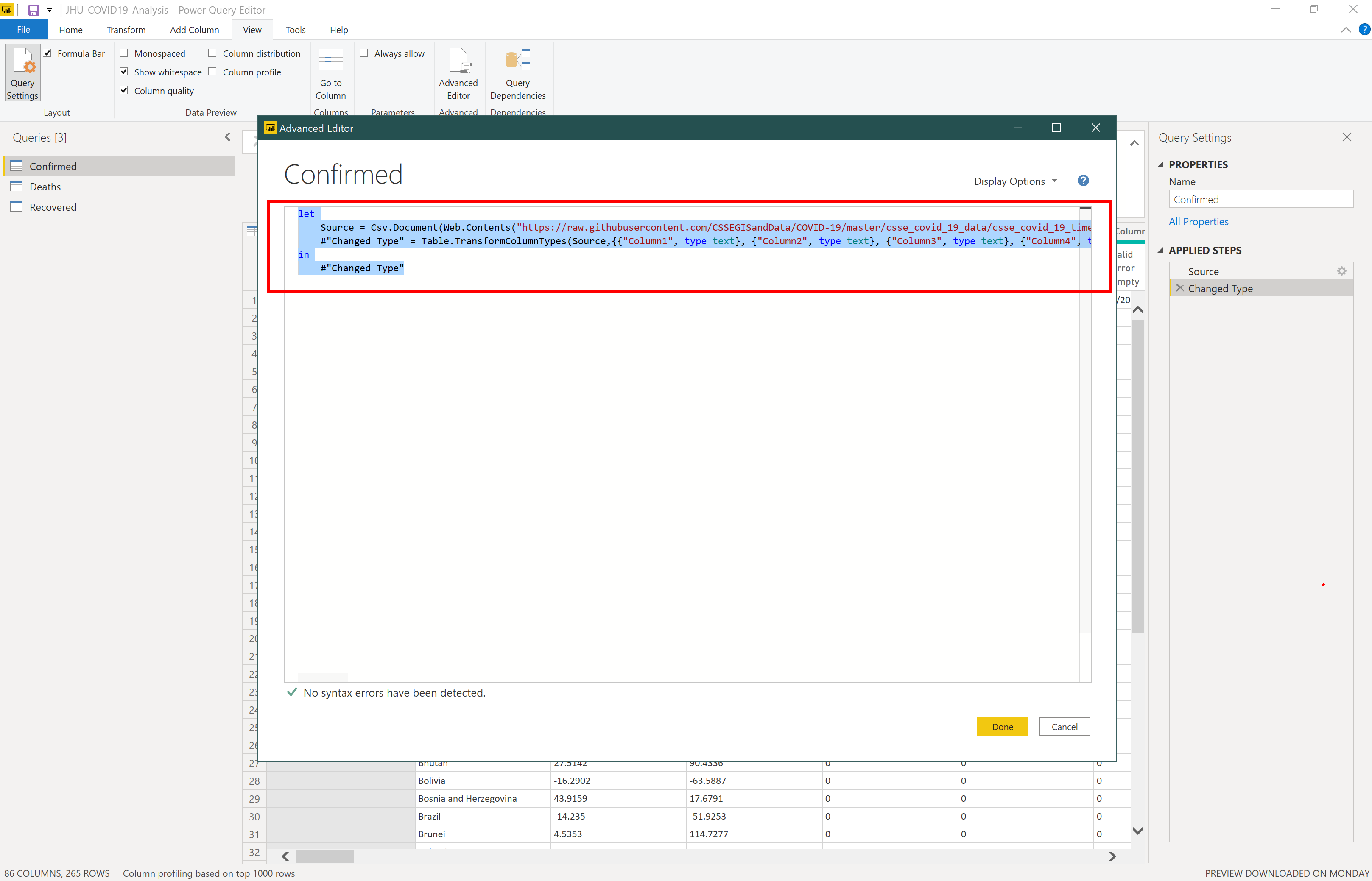Open the Add Column tab
This screenshot has height=881, width=1372.
tap(194, 30)
